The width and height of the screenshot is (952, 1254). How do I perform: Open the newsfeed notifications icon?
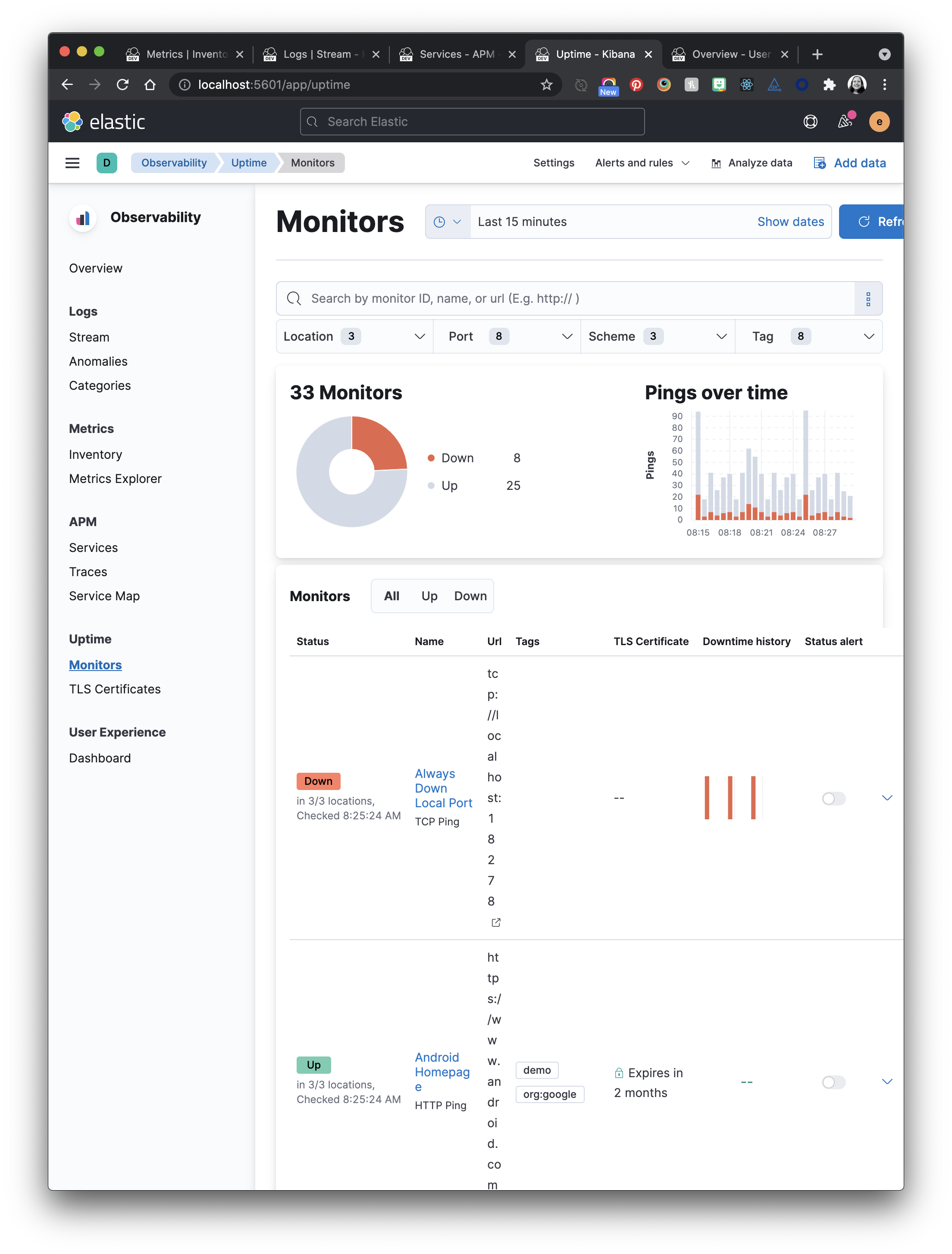(845, 121)
